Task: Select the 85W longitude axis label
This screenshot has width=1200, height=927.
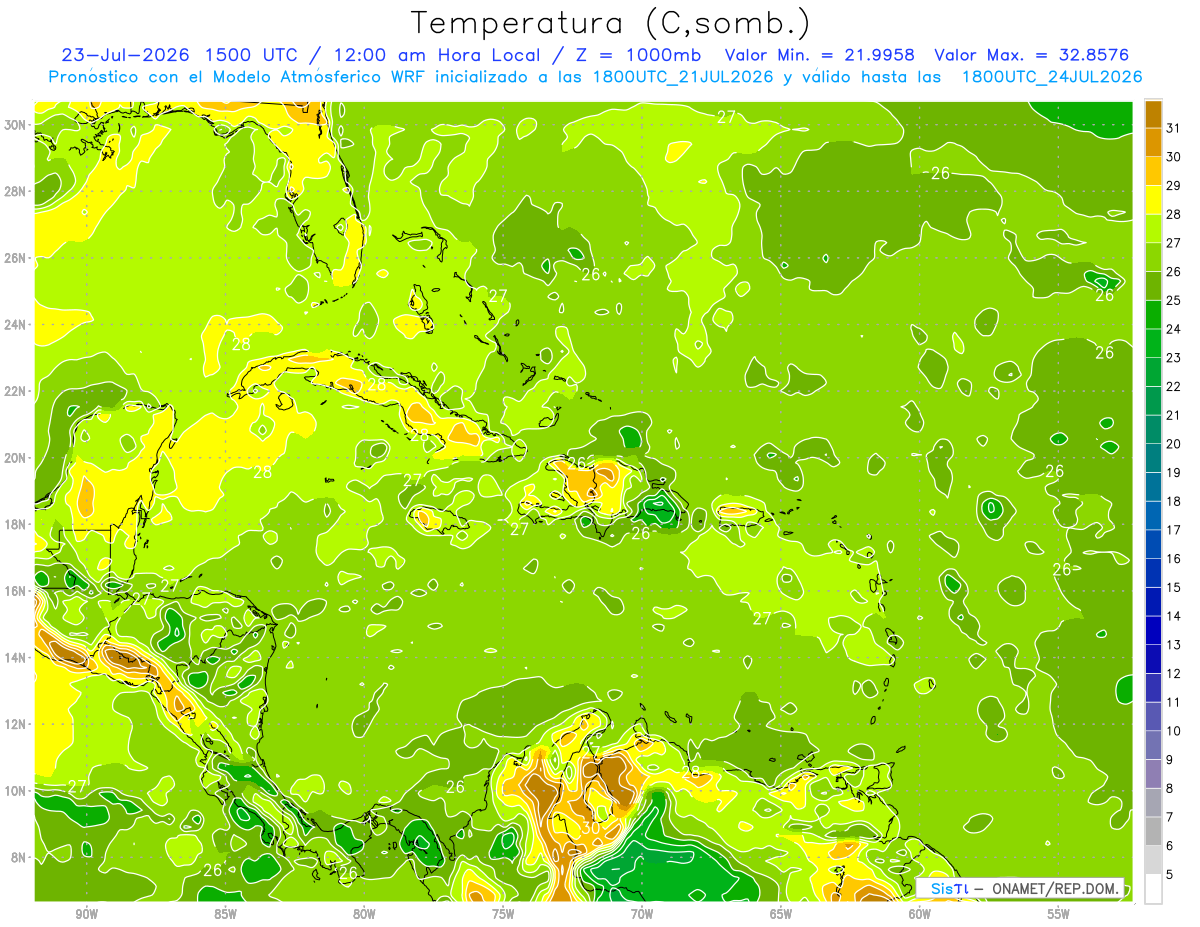Action: pyautogui.click(x=225, y=914)
